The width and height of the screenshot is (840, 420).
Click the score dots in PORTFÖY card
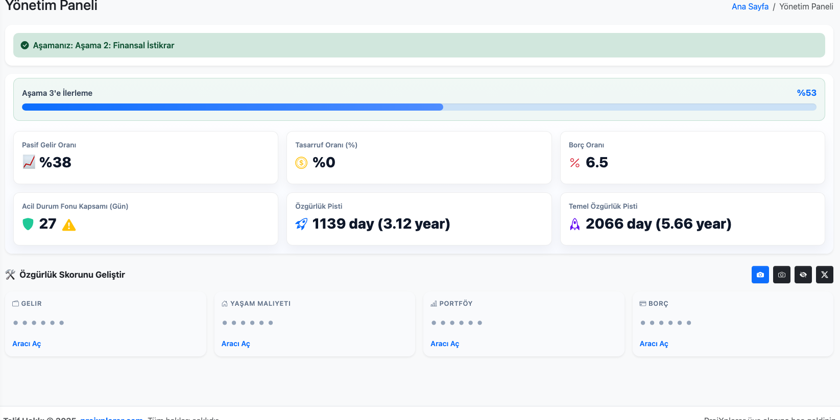456,322
